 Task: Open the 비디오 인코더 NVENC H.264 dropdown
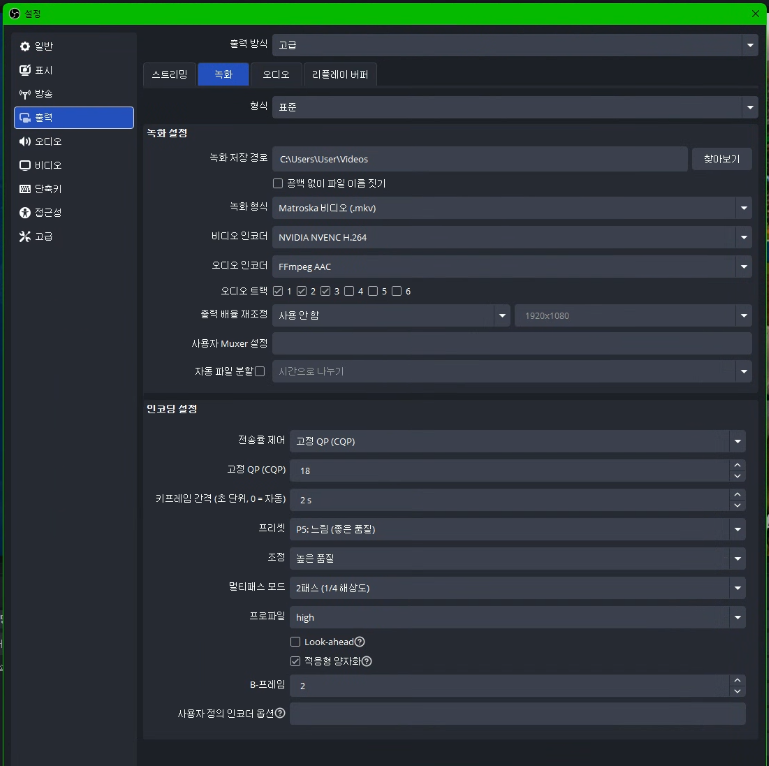pyautogui.click(x=743, y=238)
